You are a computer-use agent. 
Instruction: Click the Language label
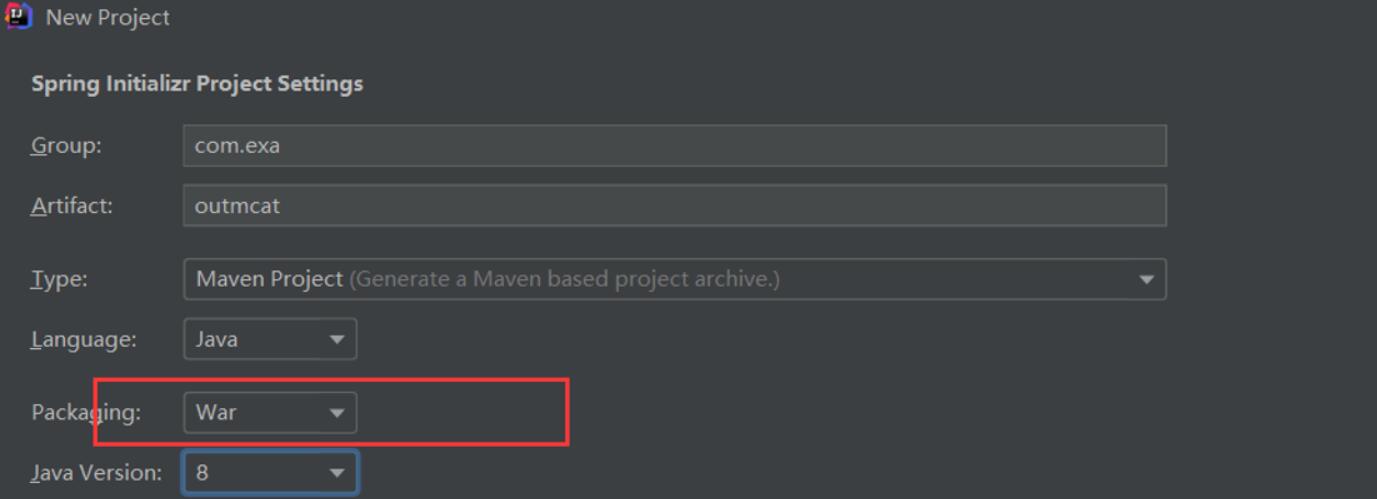84,340
